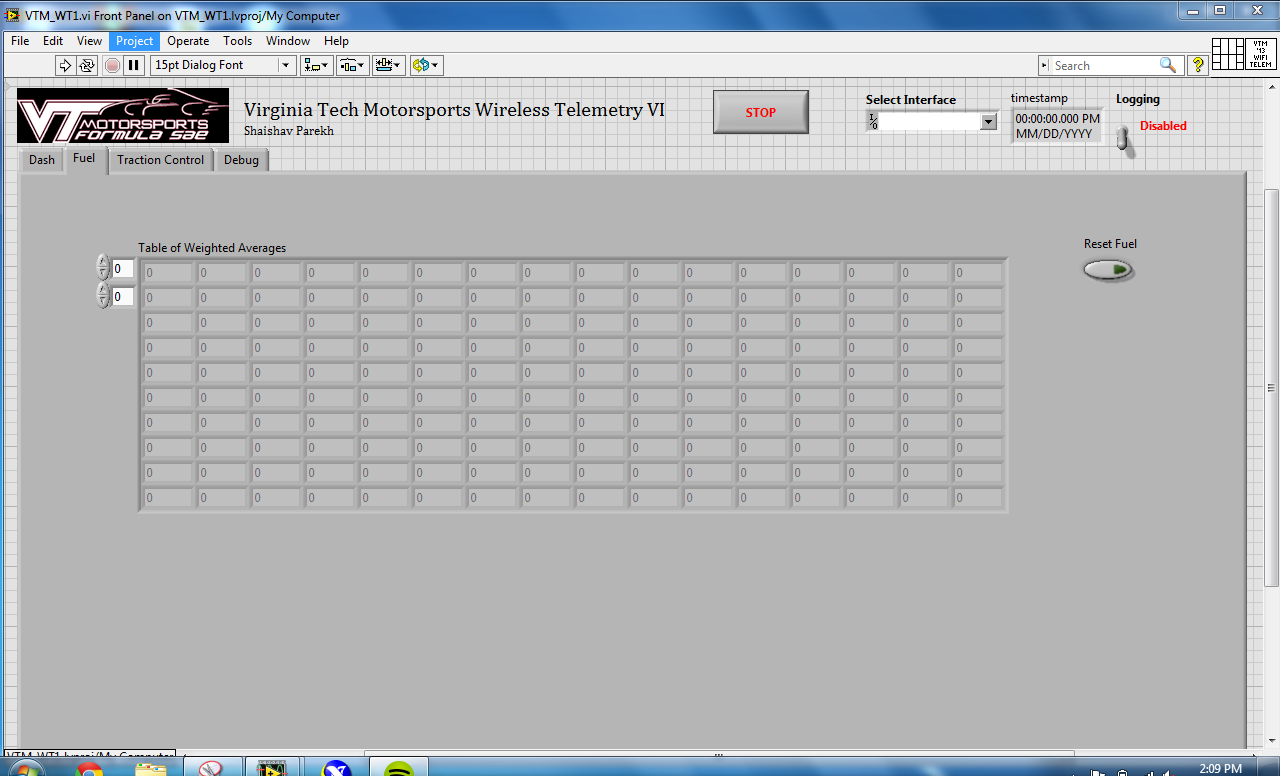The width and height of the screenshot is (1280, 776).
Task: Click the LabVIEW icon in the title bar
Action: (13, 15)
